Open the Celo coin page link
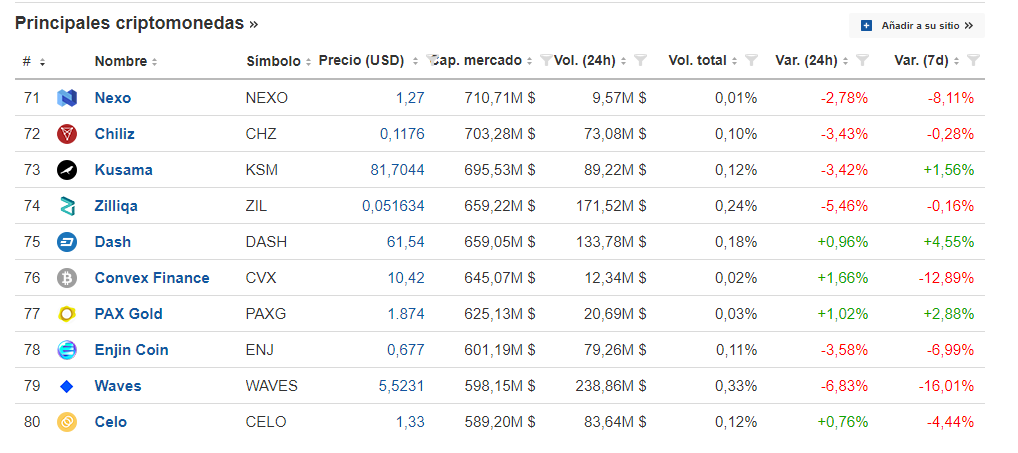Image resolution: width=1018 pixels, height=453 pixels. [x=111, y=422]
